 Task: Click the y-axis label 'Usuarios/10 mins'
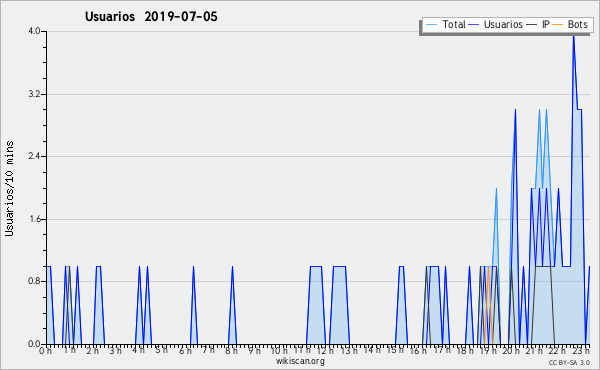click(9, 188)
